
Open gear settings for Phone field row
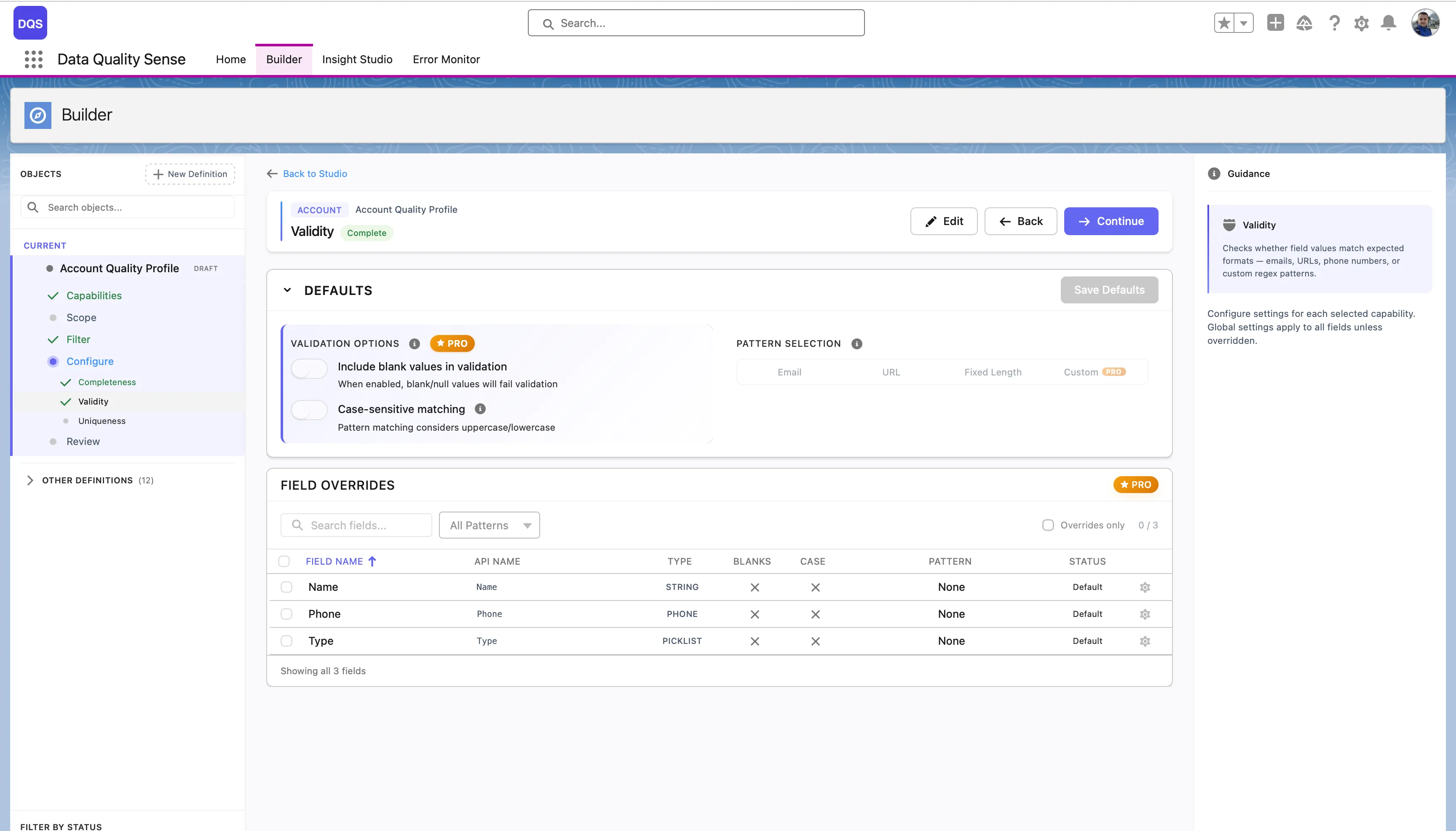point(1145,614)
